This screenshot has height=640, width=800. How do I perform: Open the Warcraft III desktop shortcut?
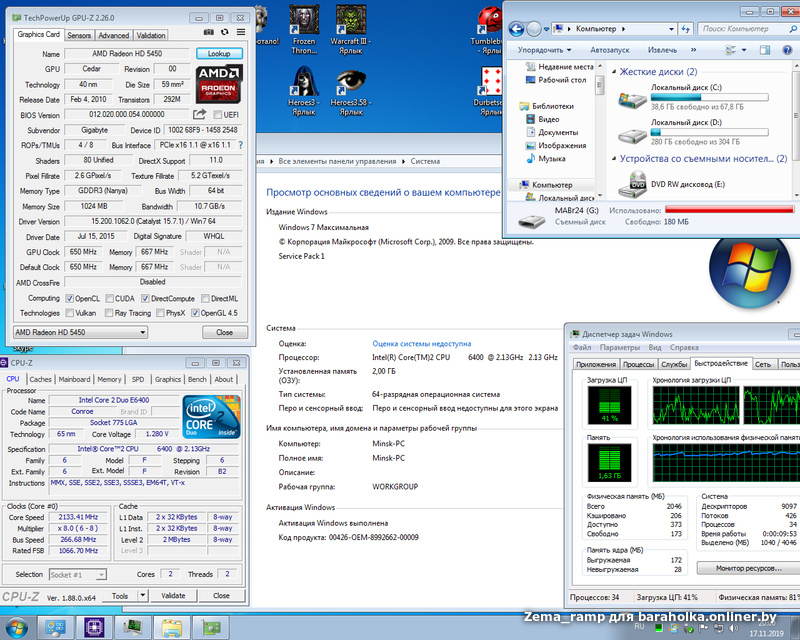pos(351,29)
